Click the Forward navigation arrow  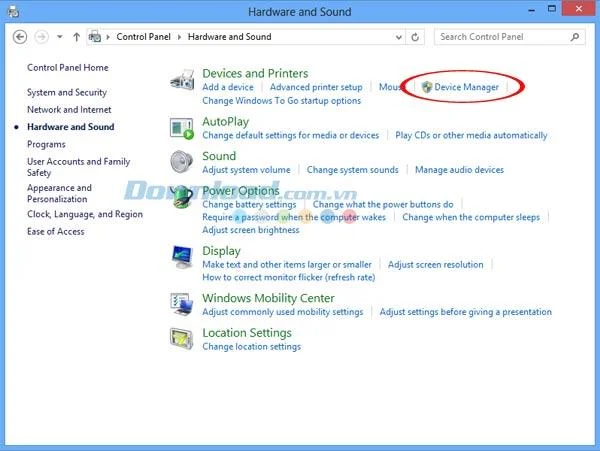pyautogui.click(x=41, y=37)
